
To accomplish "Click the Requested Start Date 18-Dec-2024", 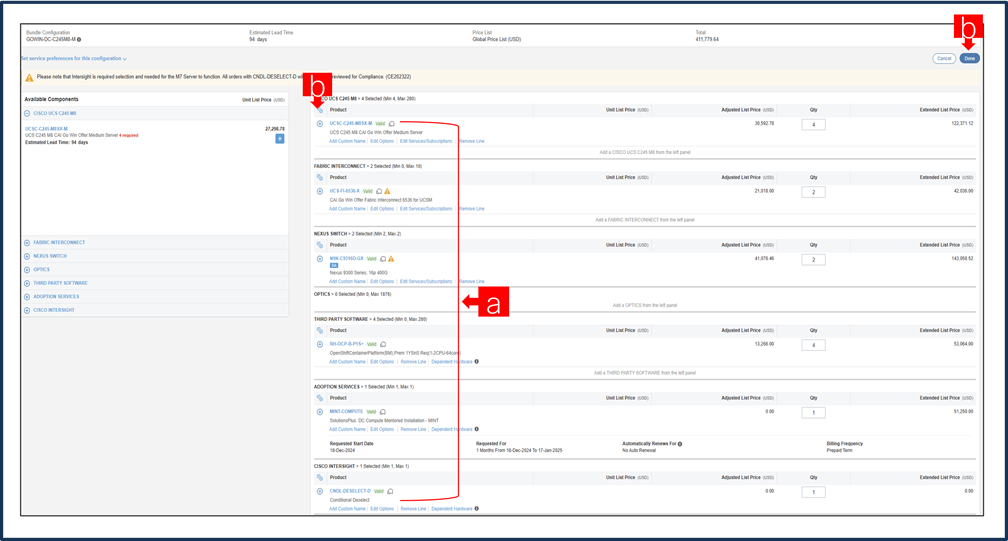I will (342, 450).
